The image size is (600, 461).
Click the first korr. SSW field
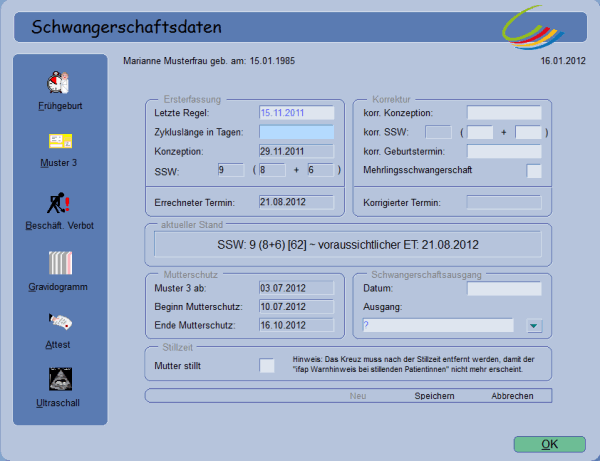[439, 132]
